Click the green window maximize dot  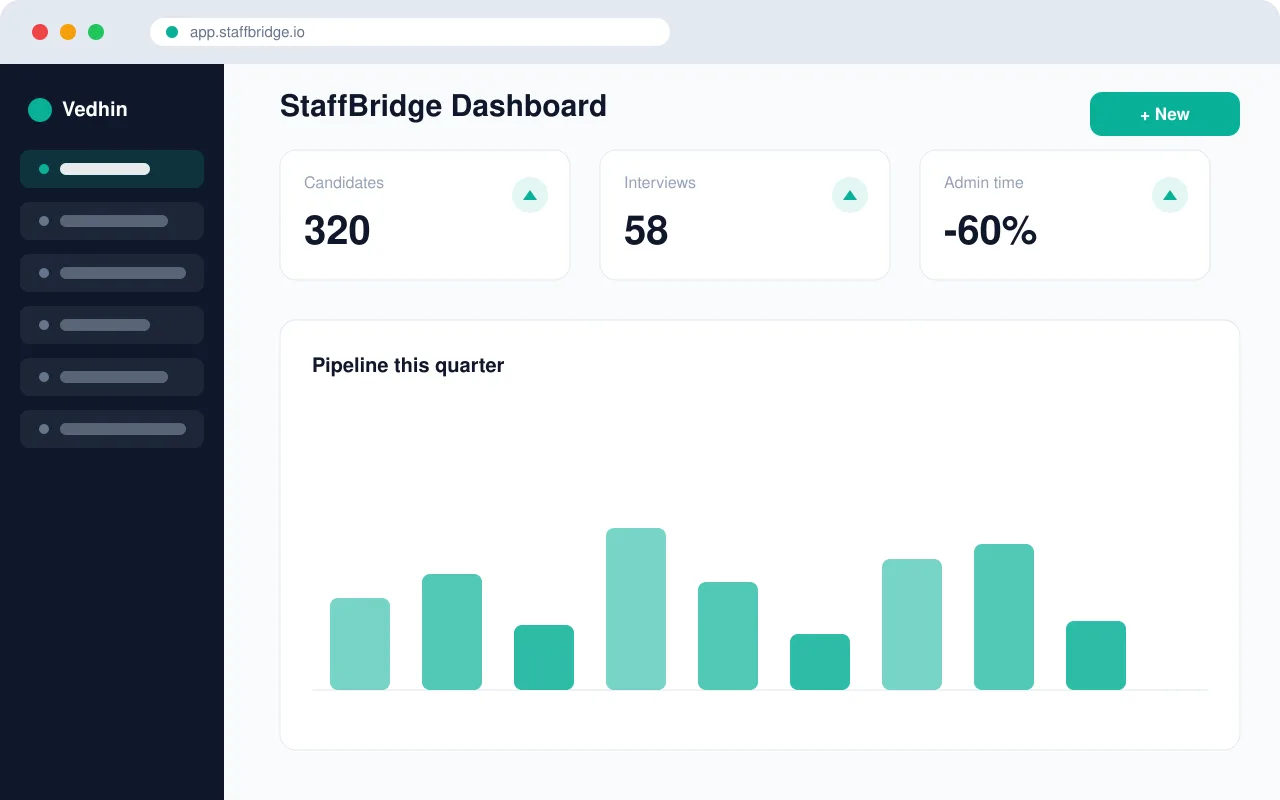pyautogui.click(x=96, y=32)
